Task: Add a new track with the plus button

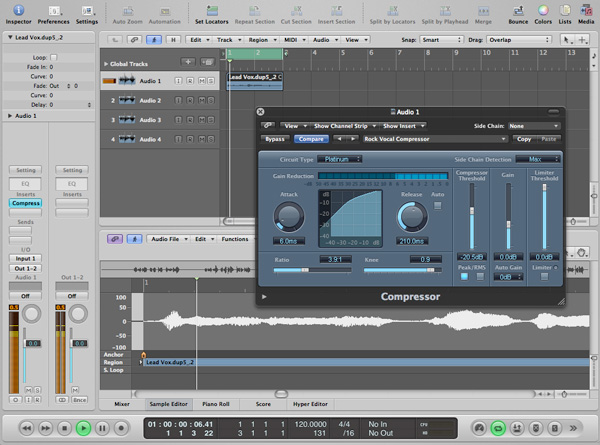Action: pyautogui.click(x=188, y=62)
